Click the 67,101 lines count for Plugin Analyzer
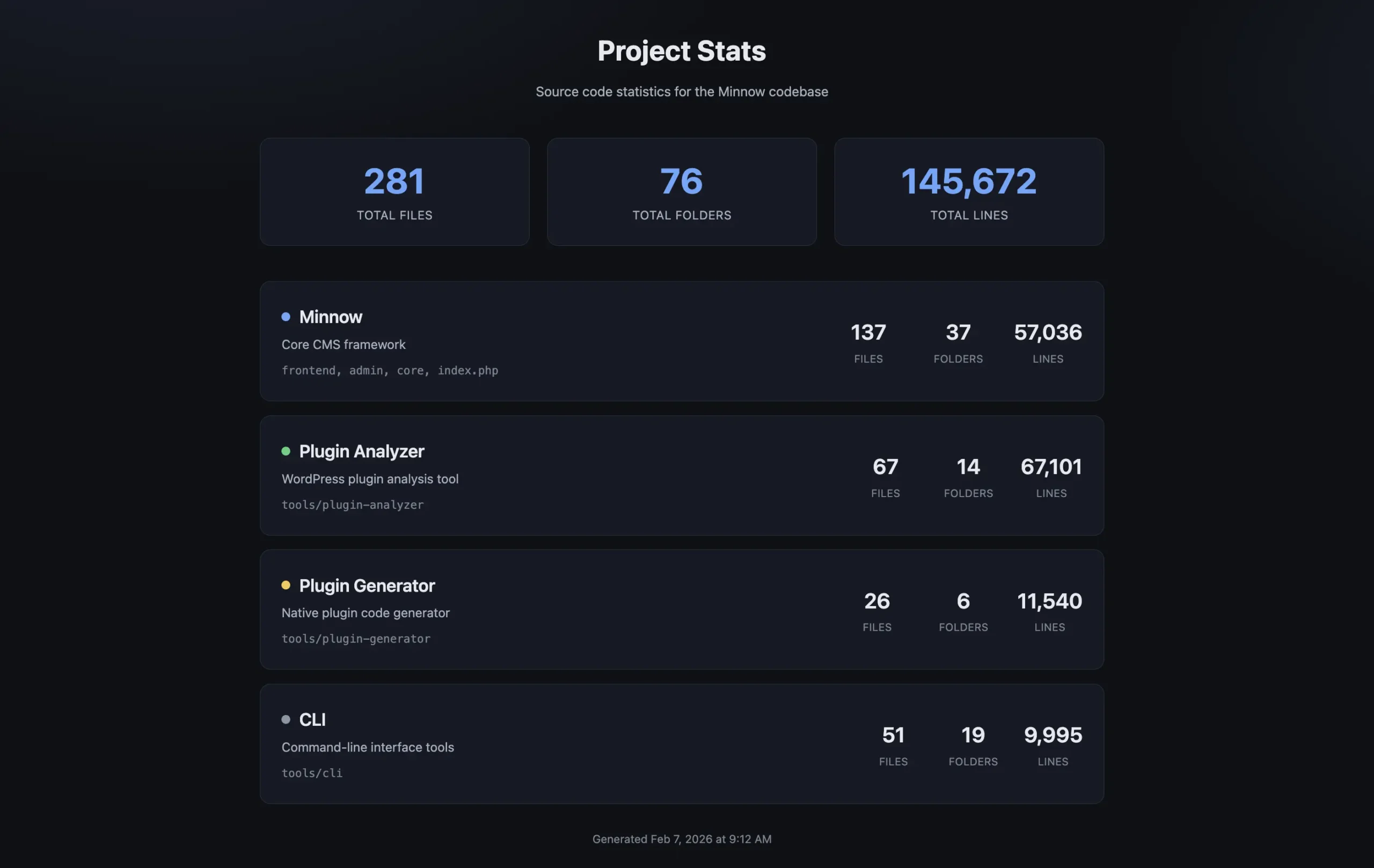The width and height of the screenshot is (1374, 868). click(x=1050, y=467)
